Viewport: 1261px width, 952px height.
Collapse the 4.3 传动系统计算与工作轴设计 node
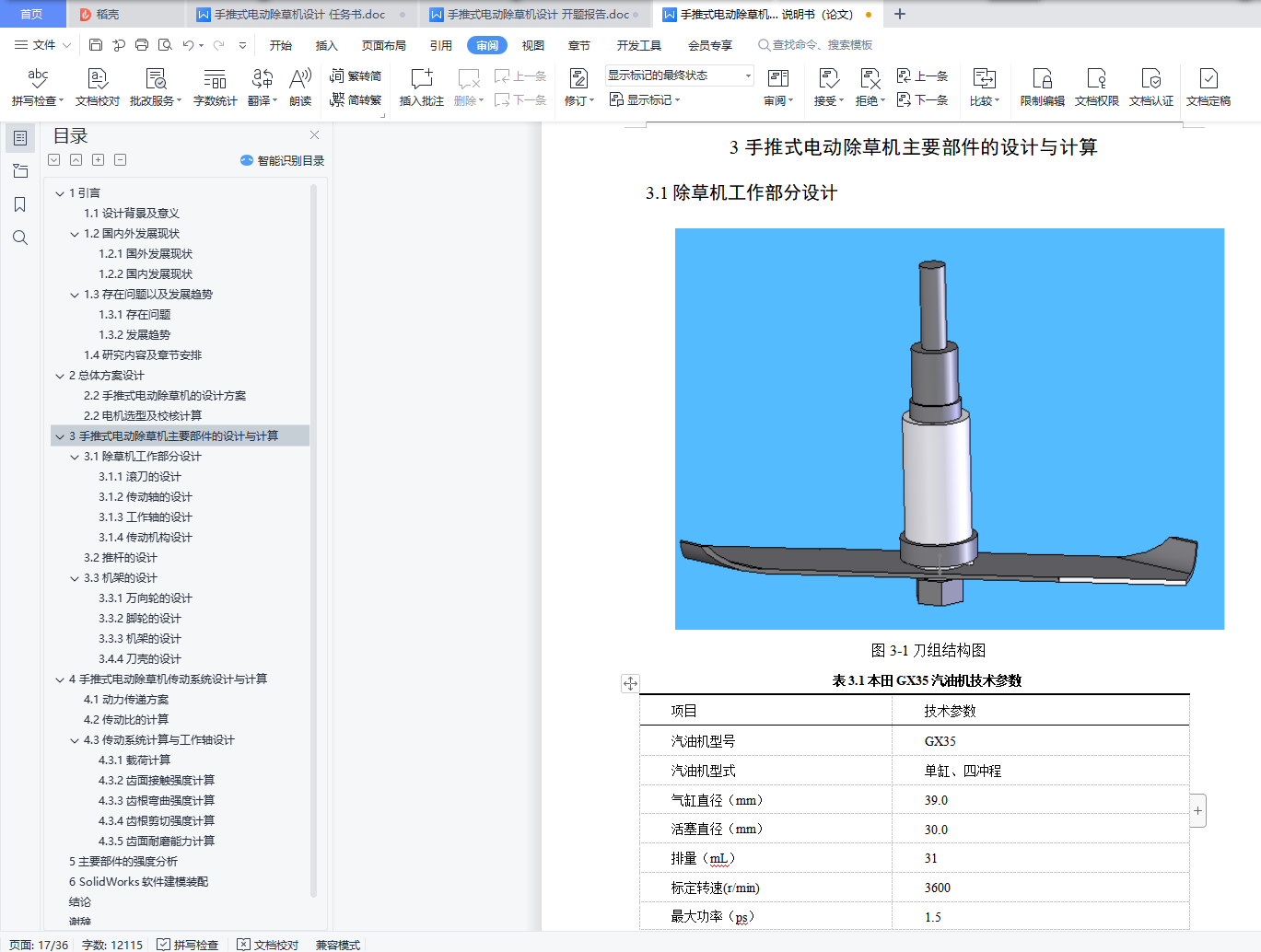pyautogui.click(x=75, y=740)
